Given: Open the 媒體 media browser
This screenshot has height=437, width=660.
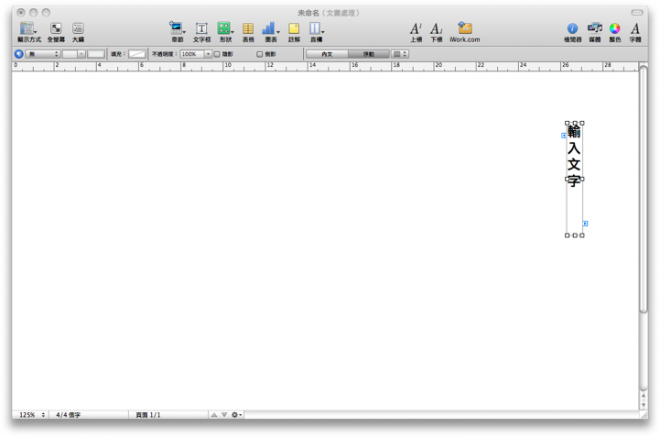Looking at the screenshot, I should pyautogui.click(x=594, y=29).
